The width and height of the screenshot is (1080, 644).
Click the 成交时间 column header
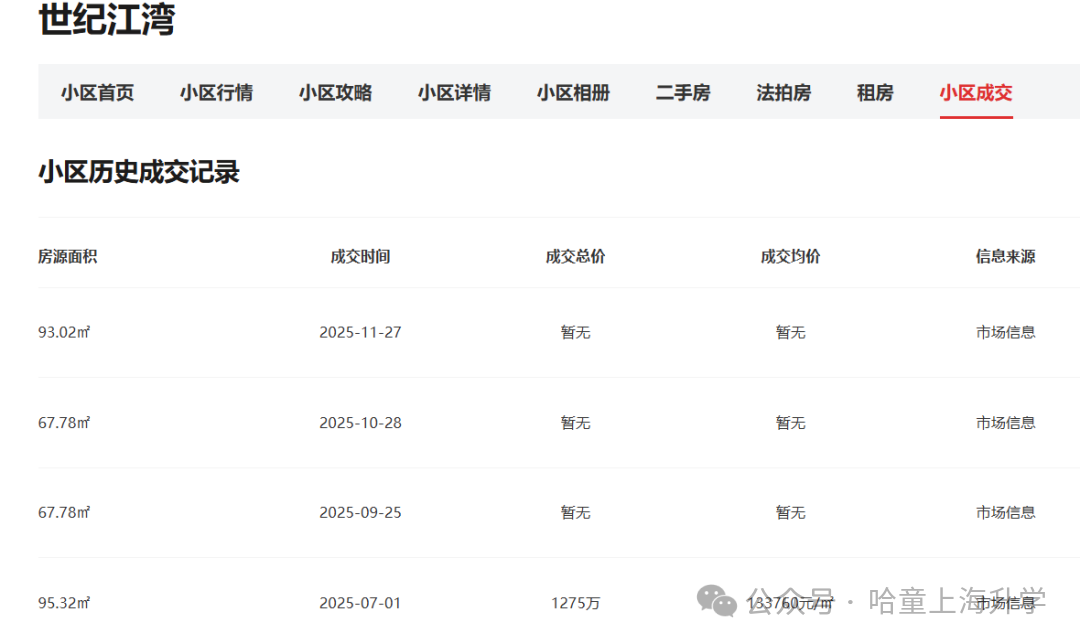(360, 257)
